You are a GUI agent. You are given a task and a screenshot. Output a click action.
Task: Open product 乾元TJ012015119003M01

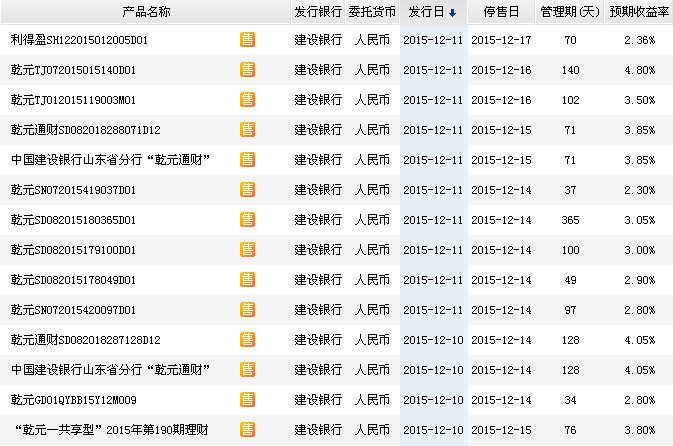coord(73,100)
